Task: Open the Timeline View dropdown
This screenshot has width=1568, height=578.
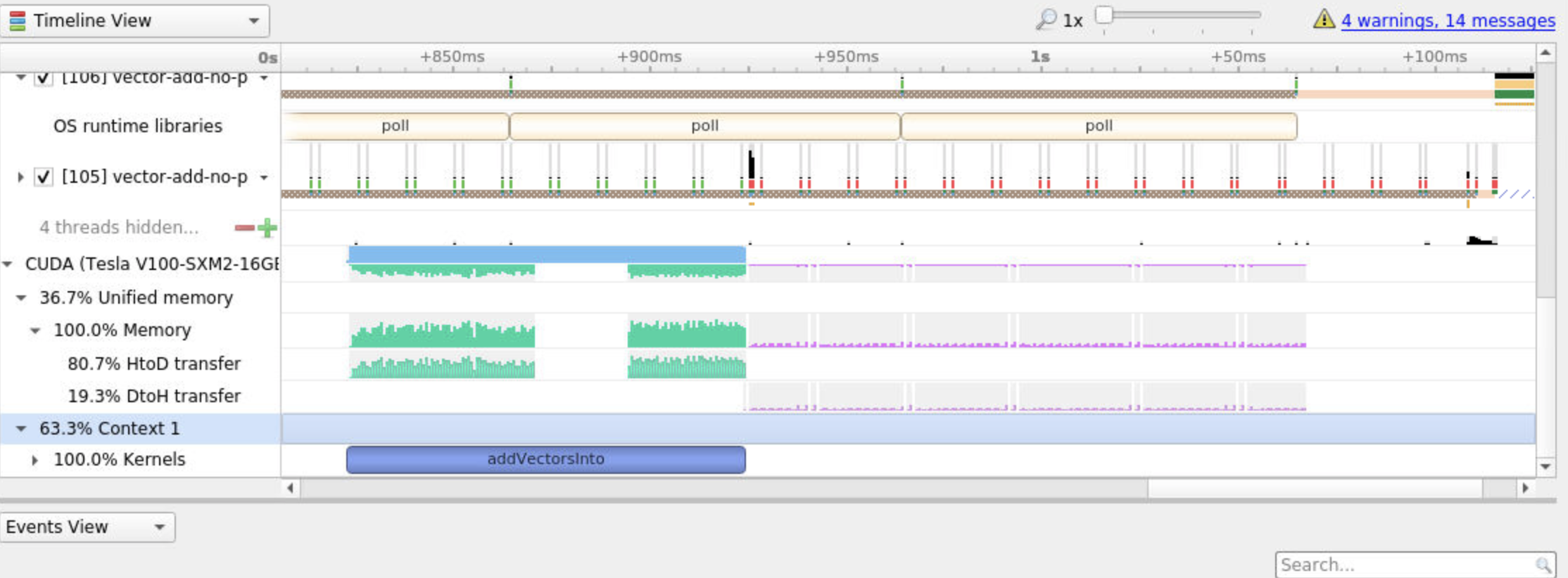Action: [x=134, y=20]
